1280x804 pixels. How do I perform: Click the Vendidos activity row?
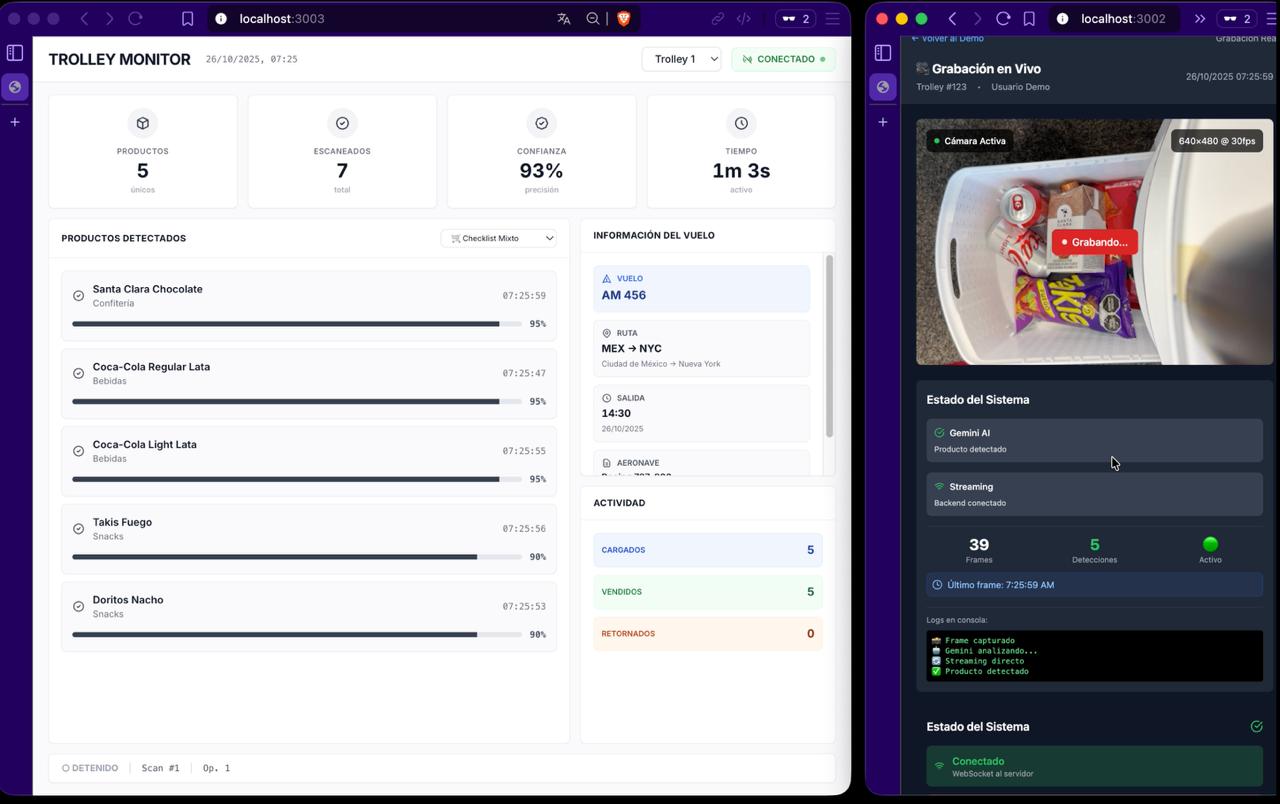pyautogui.click(x=708, y=592)
